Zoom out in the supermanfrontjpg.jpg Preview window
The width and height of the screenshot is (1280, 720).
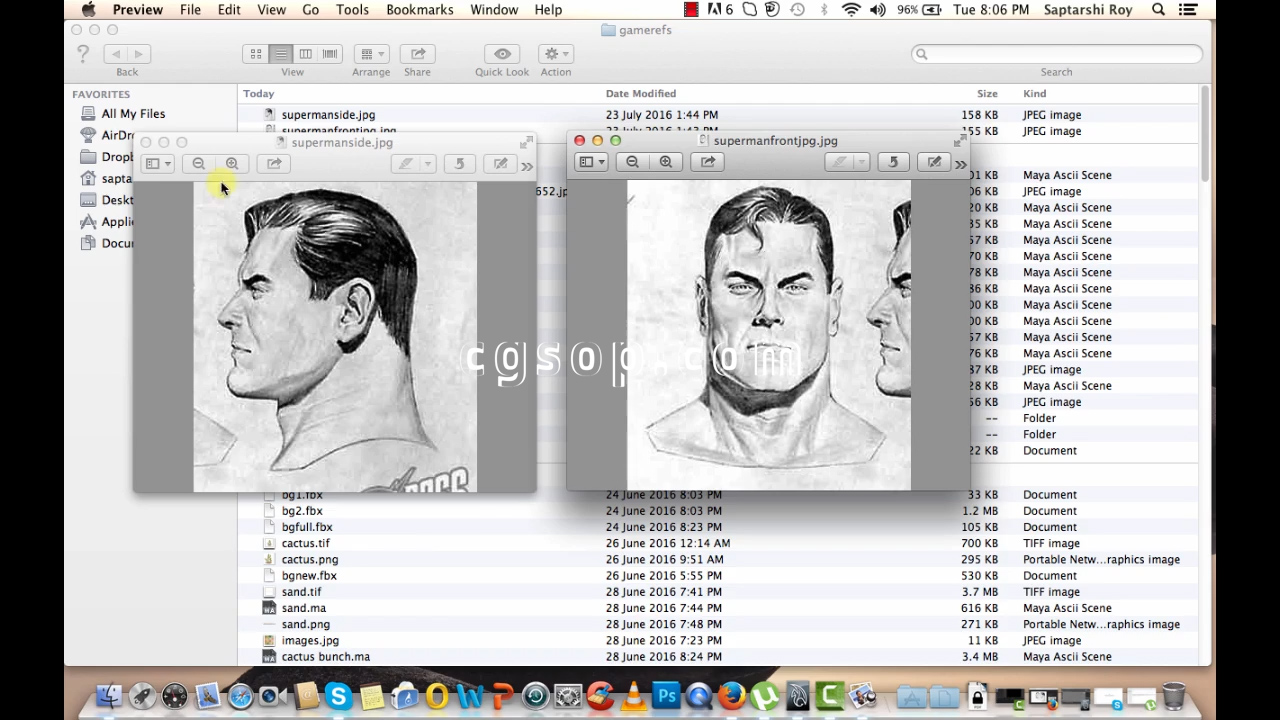tap(632, 162)
